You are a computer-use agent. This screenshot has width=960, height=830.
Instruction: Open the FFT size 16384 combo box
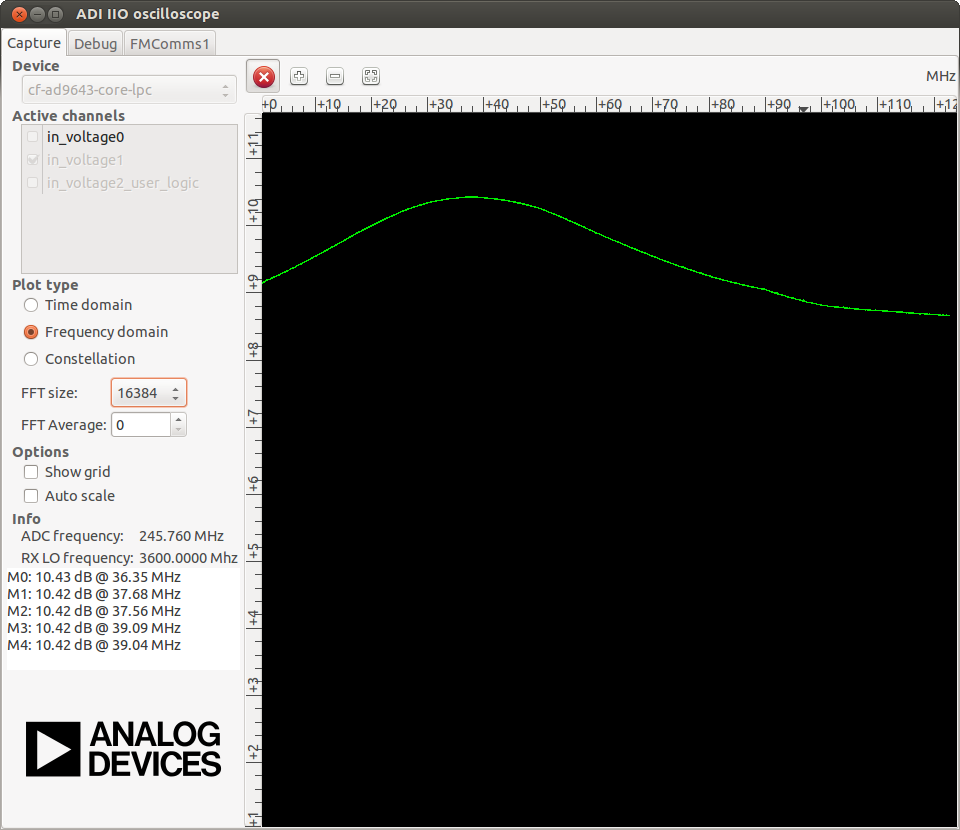[149, 393]
